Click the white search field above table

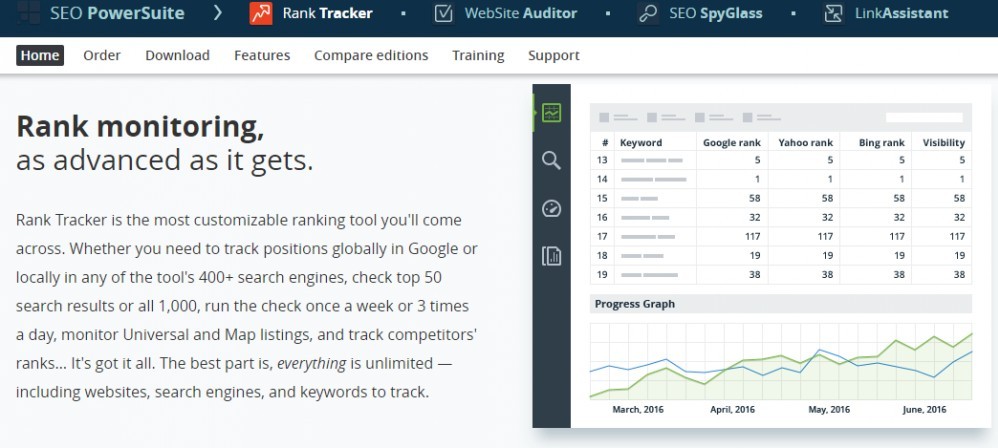(924, 118)
